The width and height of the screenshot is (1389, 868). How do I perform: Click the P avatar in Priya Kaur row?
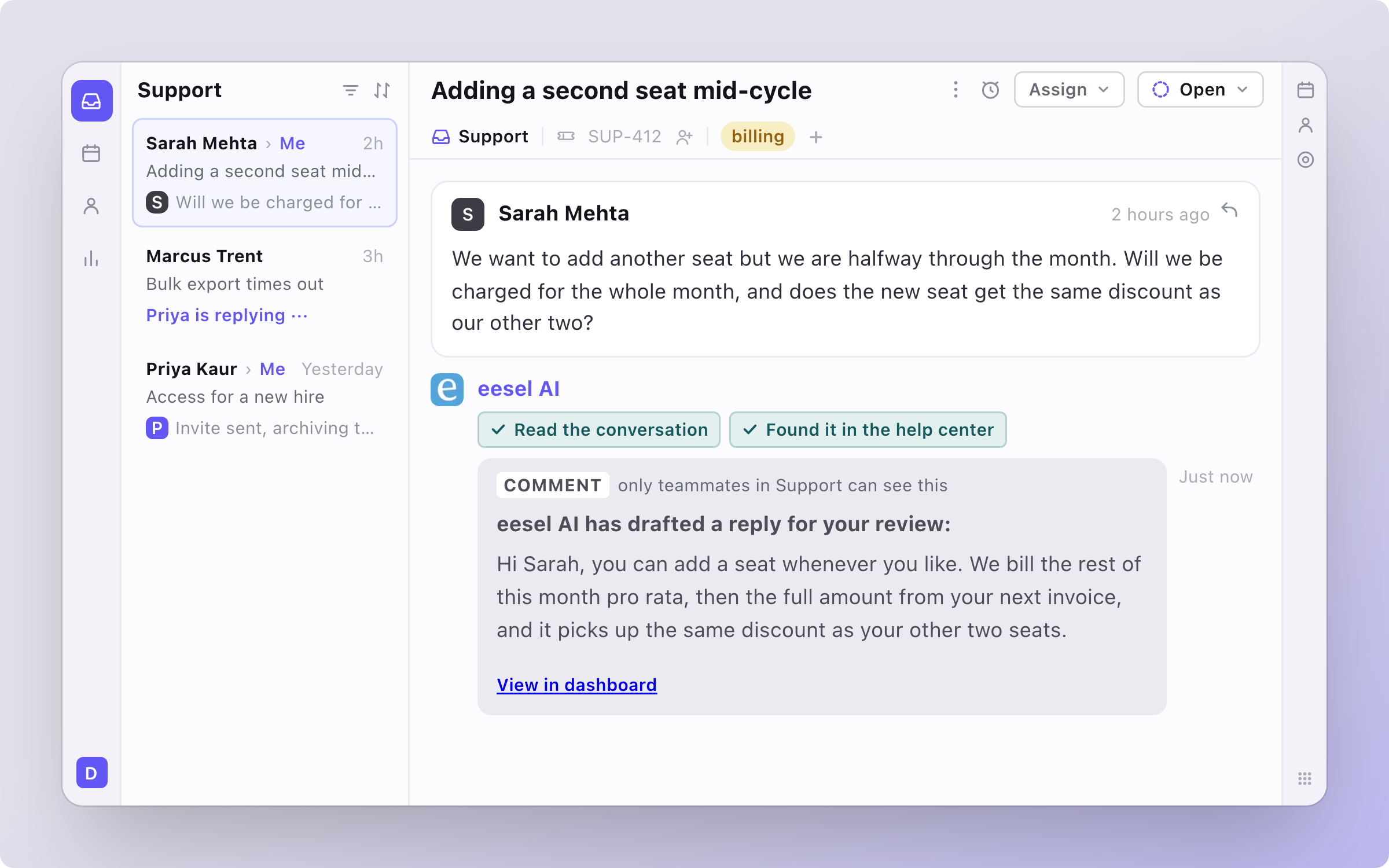point(157,428)
